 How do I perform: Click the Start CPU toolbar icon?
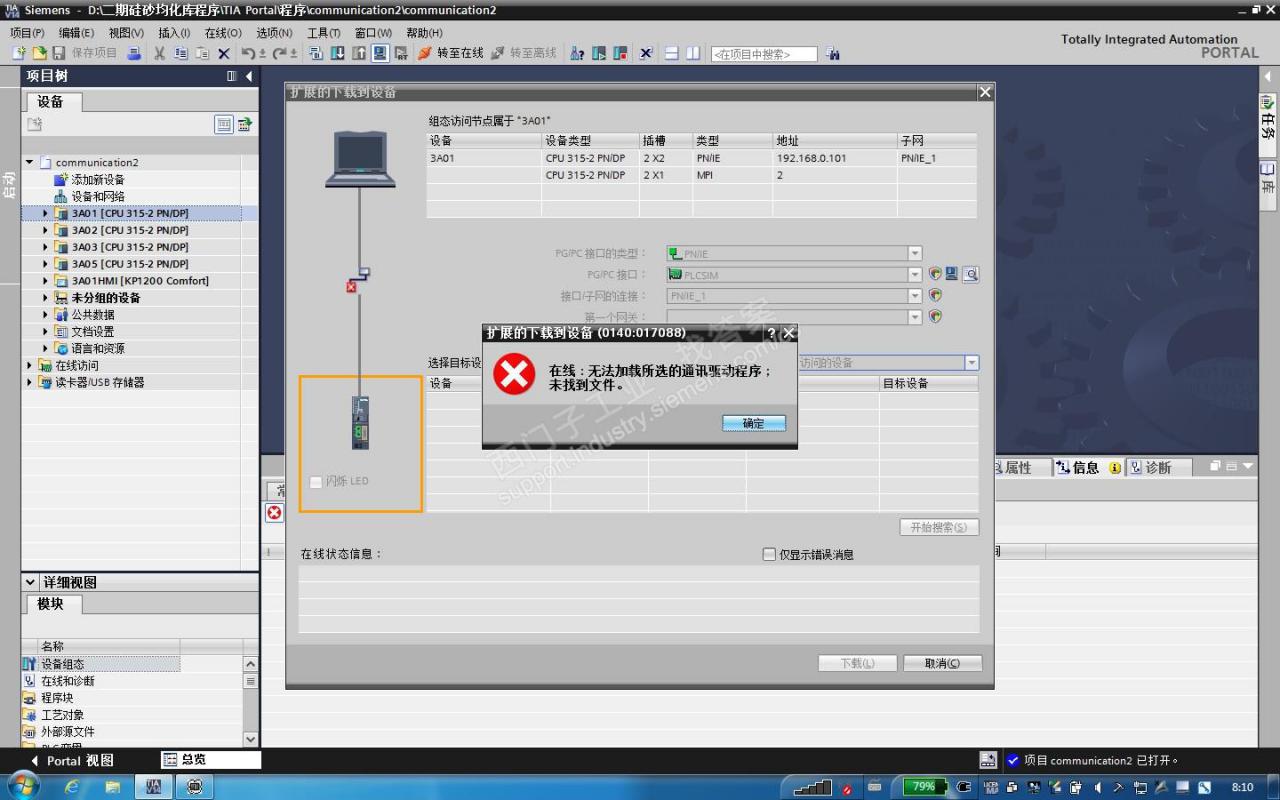tap(599, 53)
